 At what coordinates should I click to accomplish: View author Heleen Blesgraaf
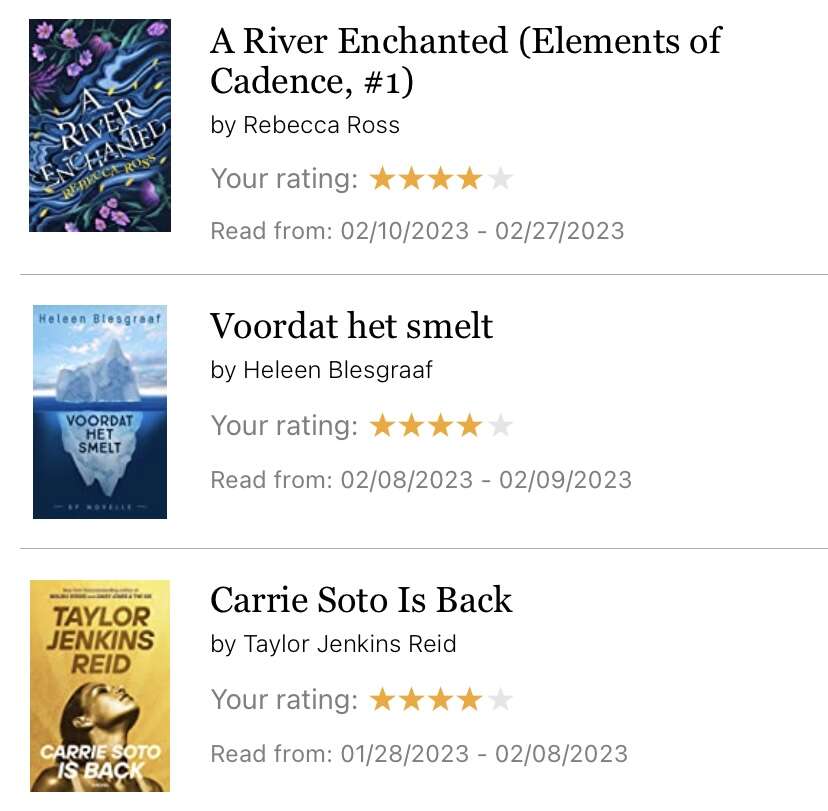point(338,370)
